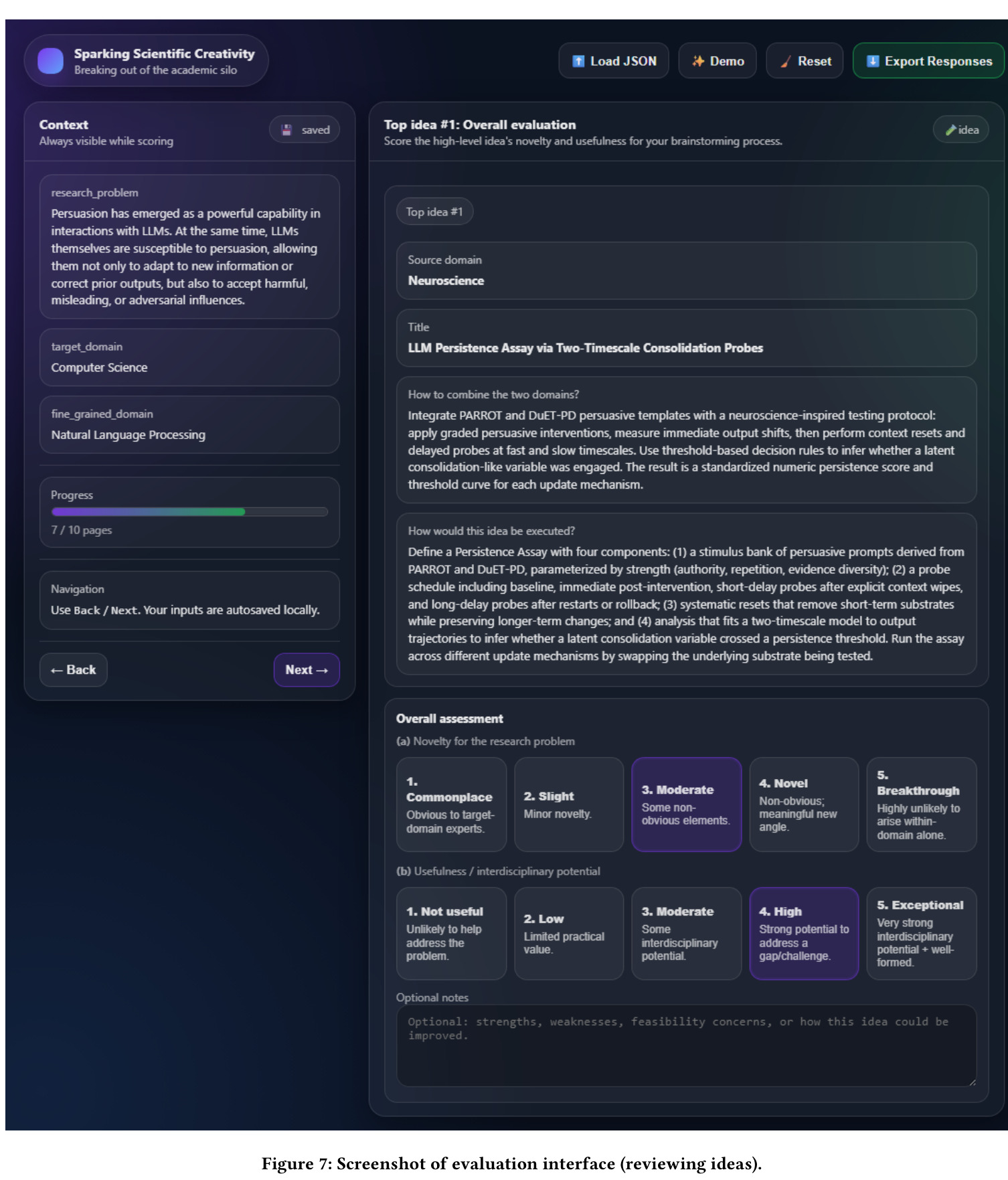Click the pencil idea badge icon
Image resolution: width=1008 pixels, height=1180 pixels.
(950, 130)
